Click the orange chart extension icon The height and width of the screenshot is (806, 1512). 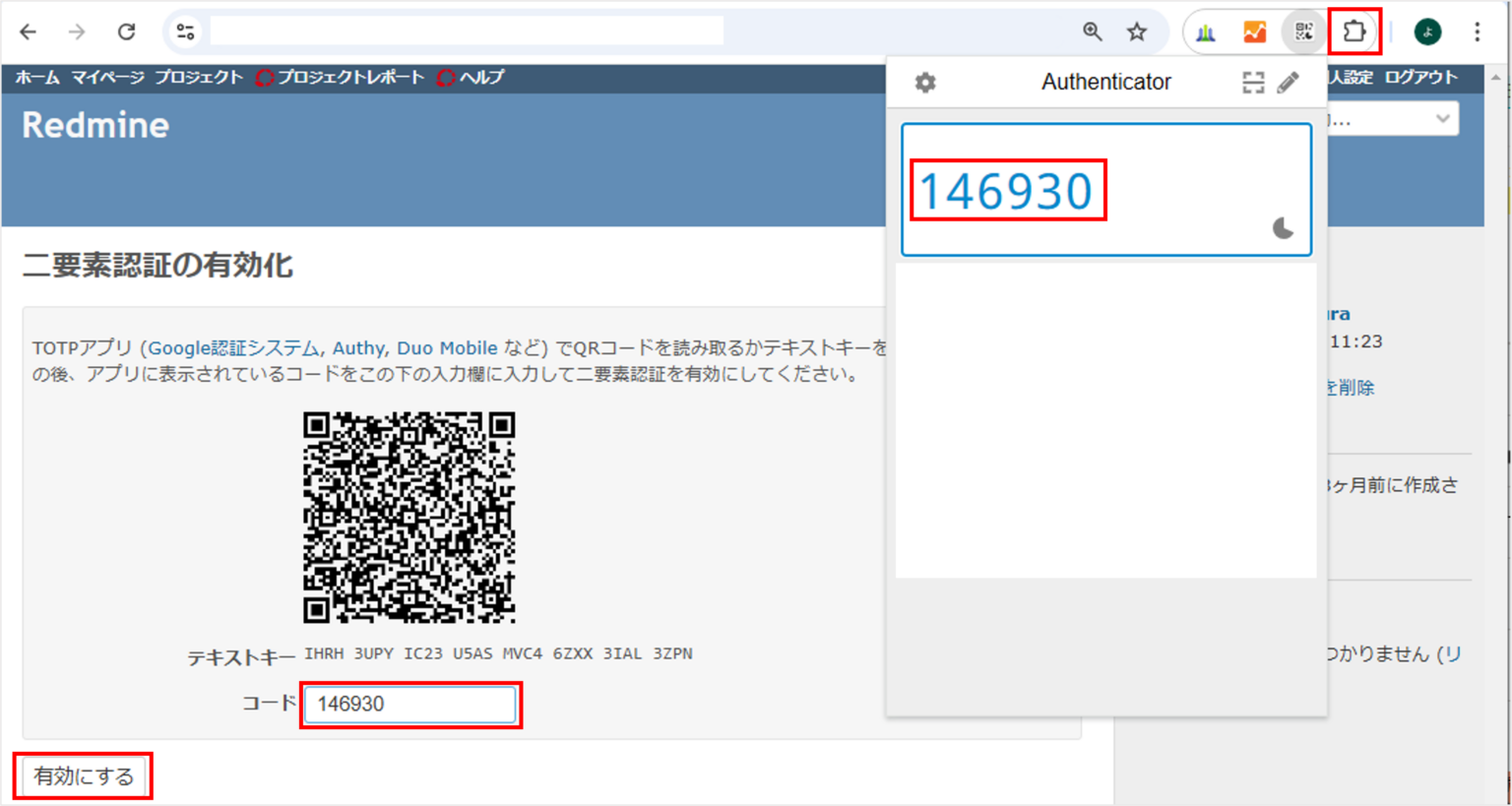(x=1254, y=31)
